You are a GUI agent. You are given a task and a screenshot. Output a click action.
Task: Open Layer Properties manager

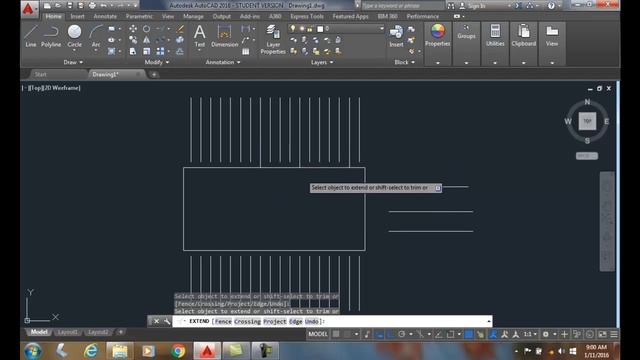(273, 39)
